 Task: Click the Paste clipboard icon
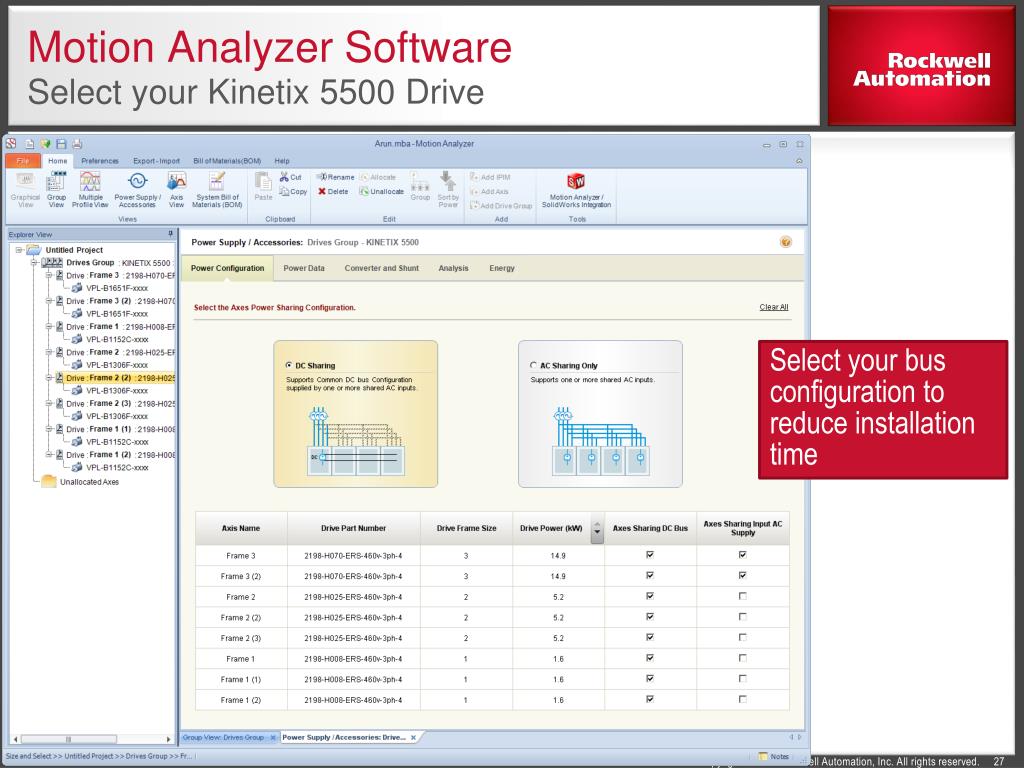tap(263, 186)
